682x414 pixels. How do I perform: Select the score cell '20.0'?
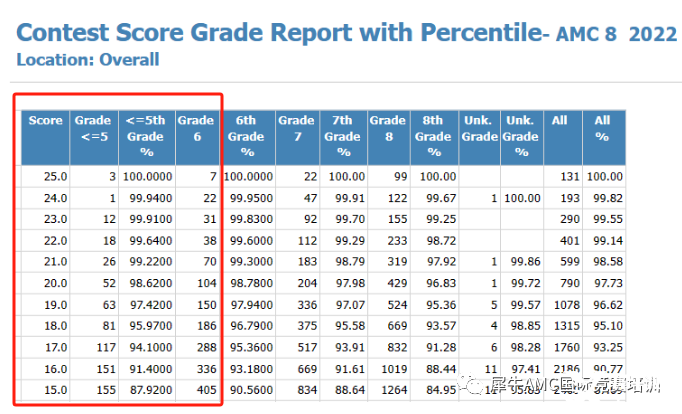click(55, 284)
